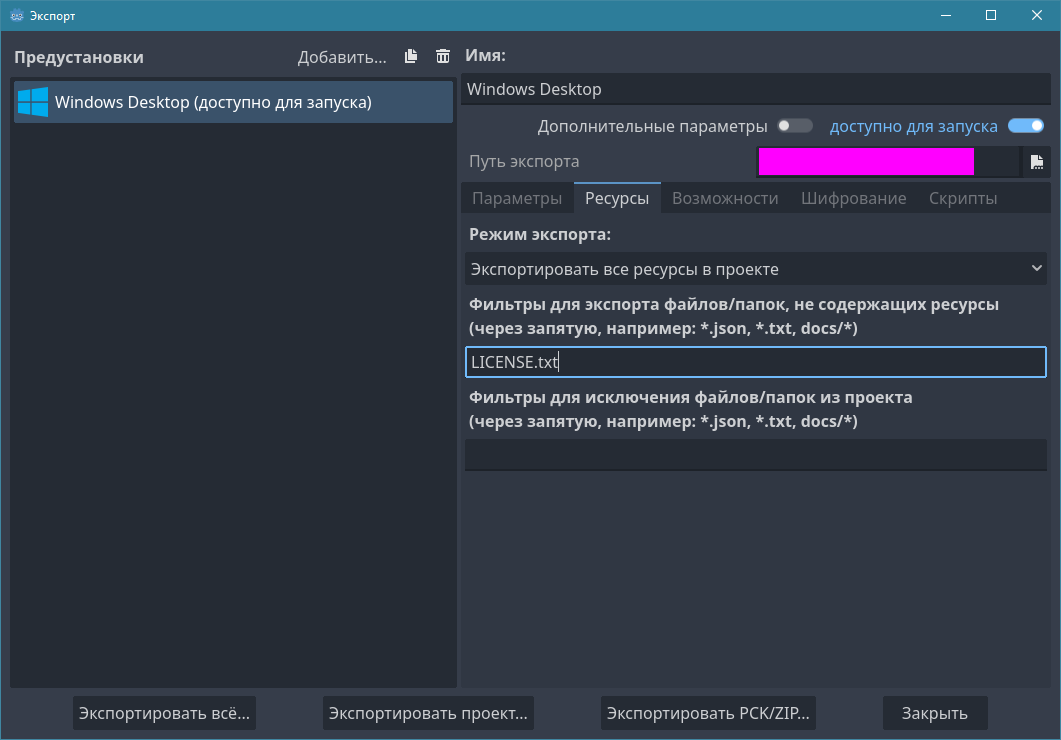This screenshot has width=1061, height=740.
Task: Open the Возможности tab
Action: pos(725,198)
